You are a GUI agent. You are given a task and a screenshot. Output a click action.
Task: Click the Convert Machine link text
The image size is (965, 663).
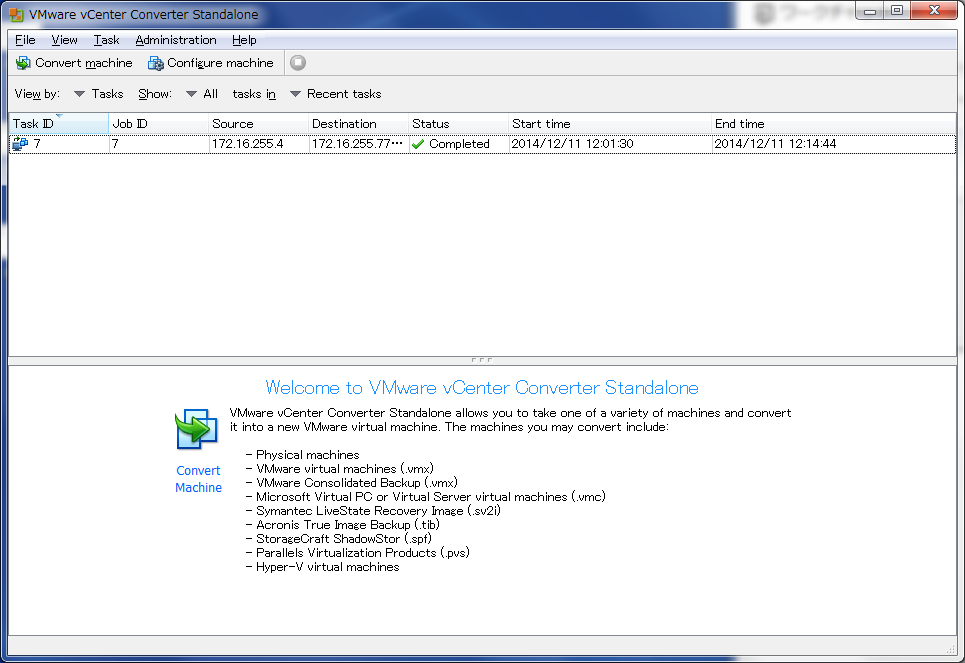(x=198, y=479)
